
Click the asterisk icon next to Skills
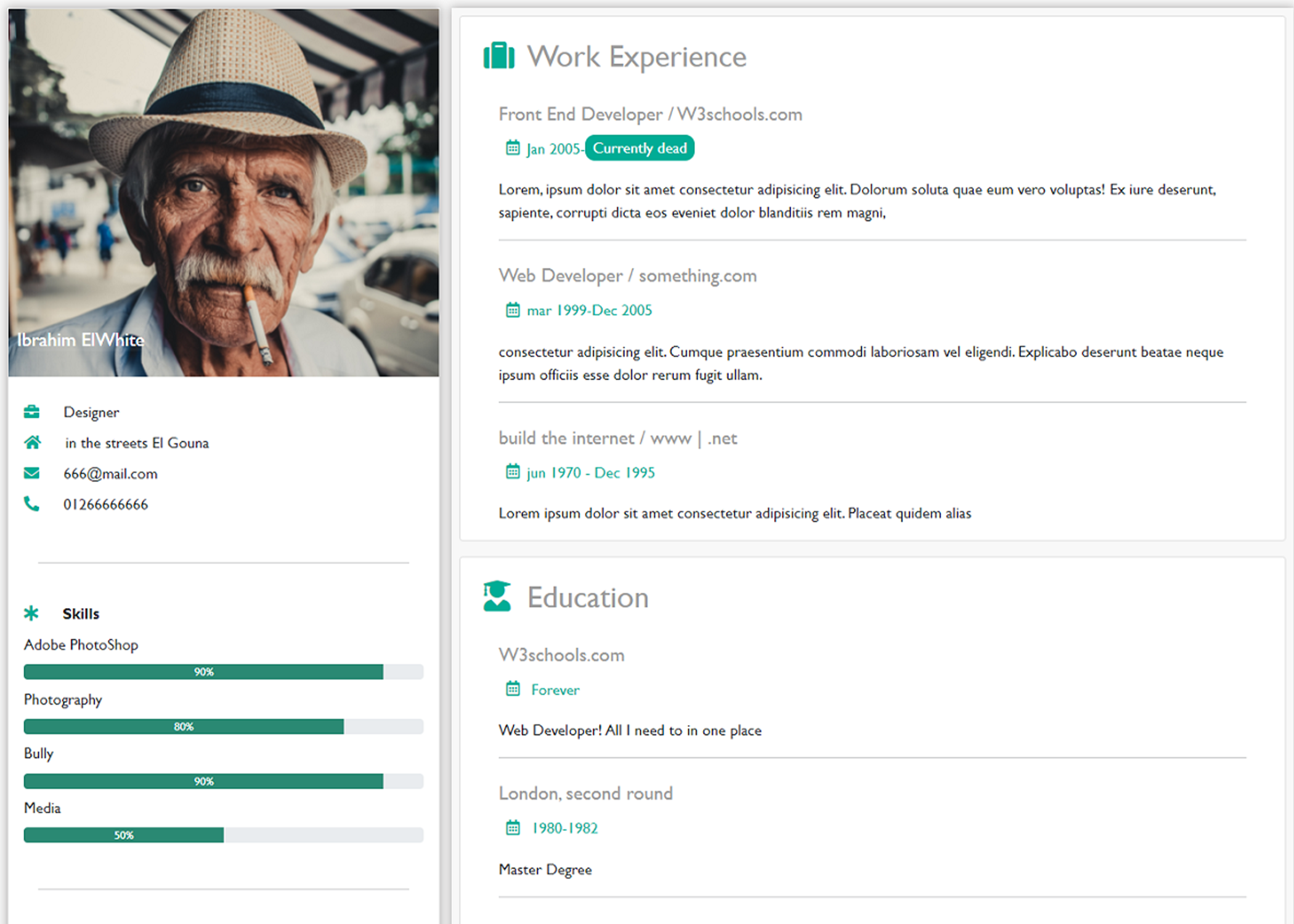click(31, 613)
